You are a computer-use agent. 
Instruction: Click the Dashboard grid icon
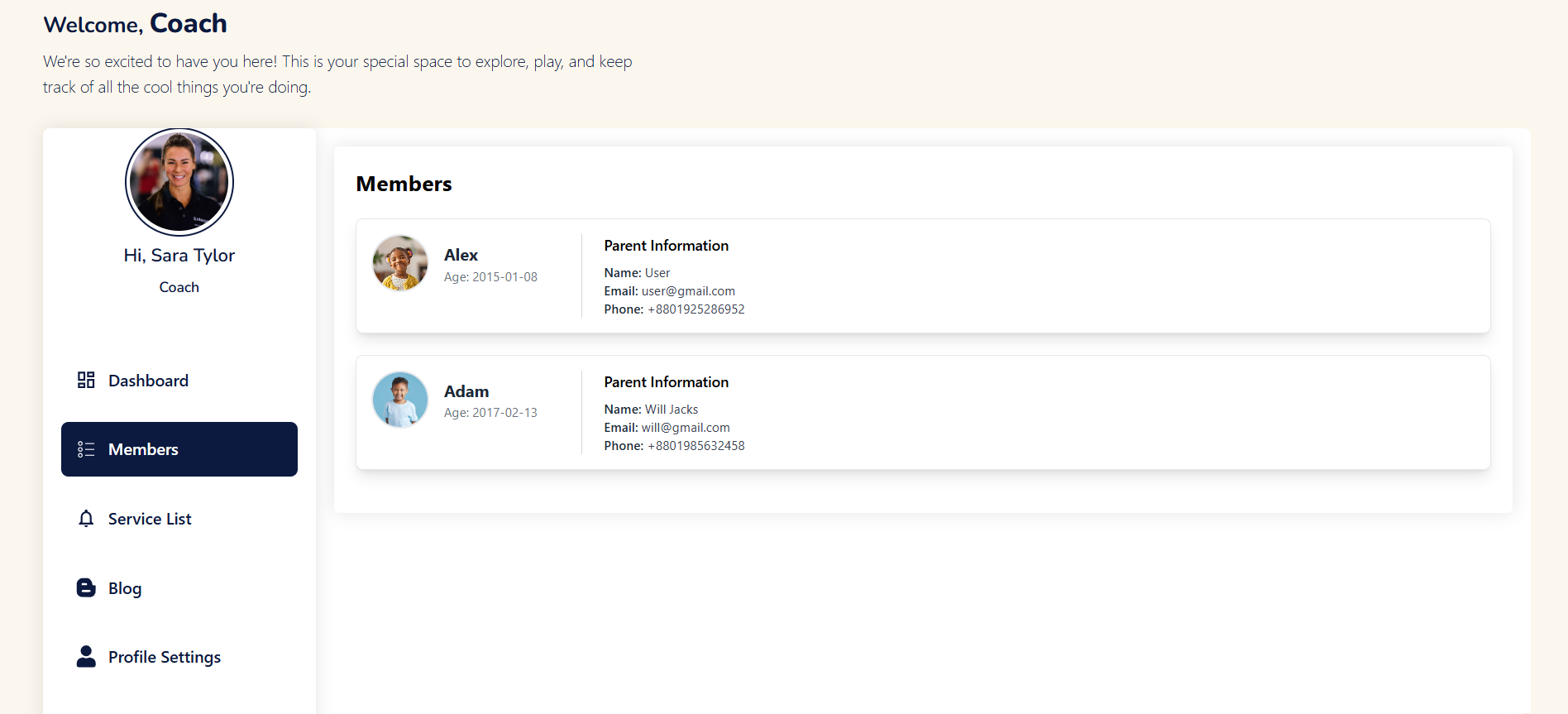tap(86, 380)
